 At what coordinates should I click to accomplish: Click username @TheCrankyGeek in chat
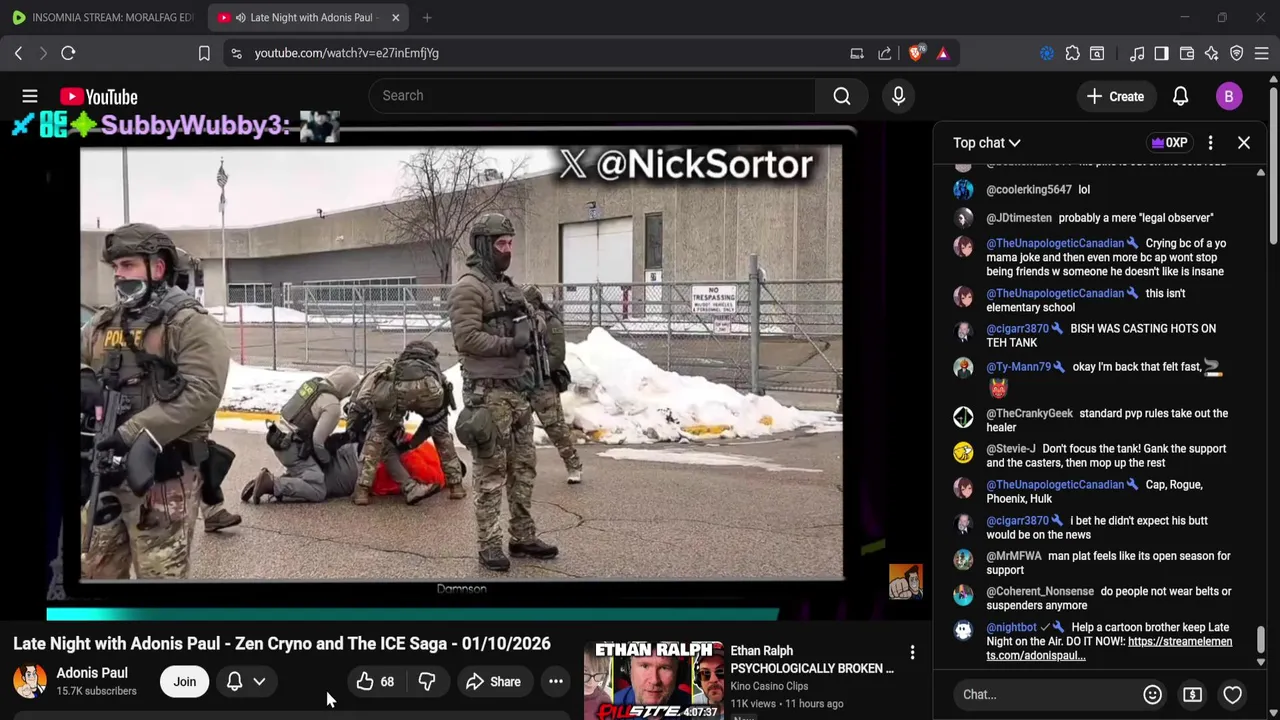coord(1029,413)
